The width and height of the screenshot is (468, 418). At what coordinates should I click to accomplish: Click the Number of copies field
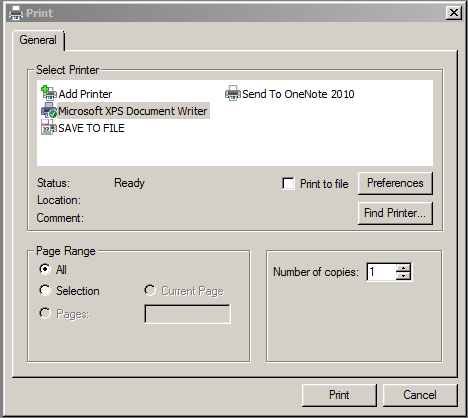point(381,272)
